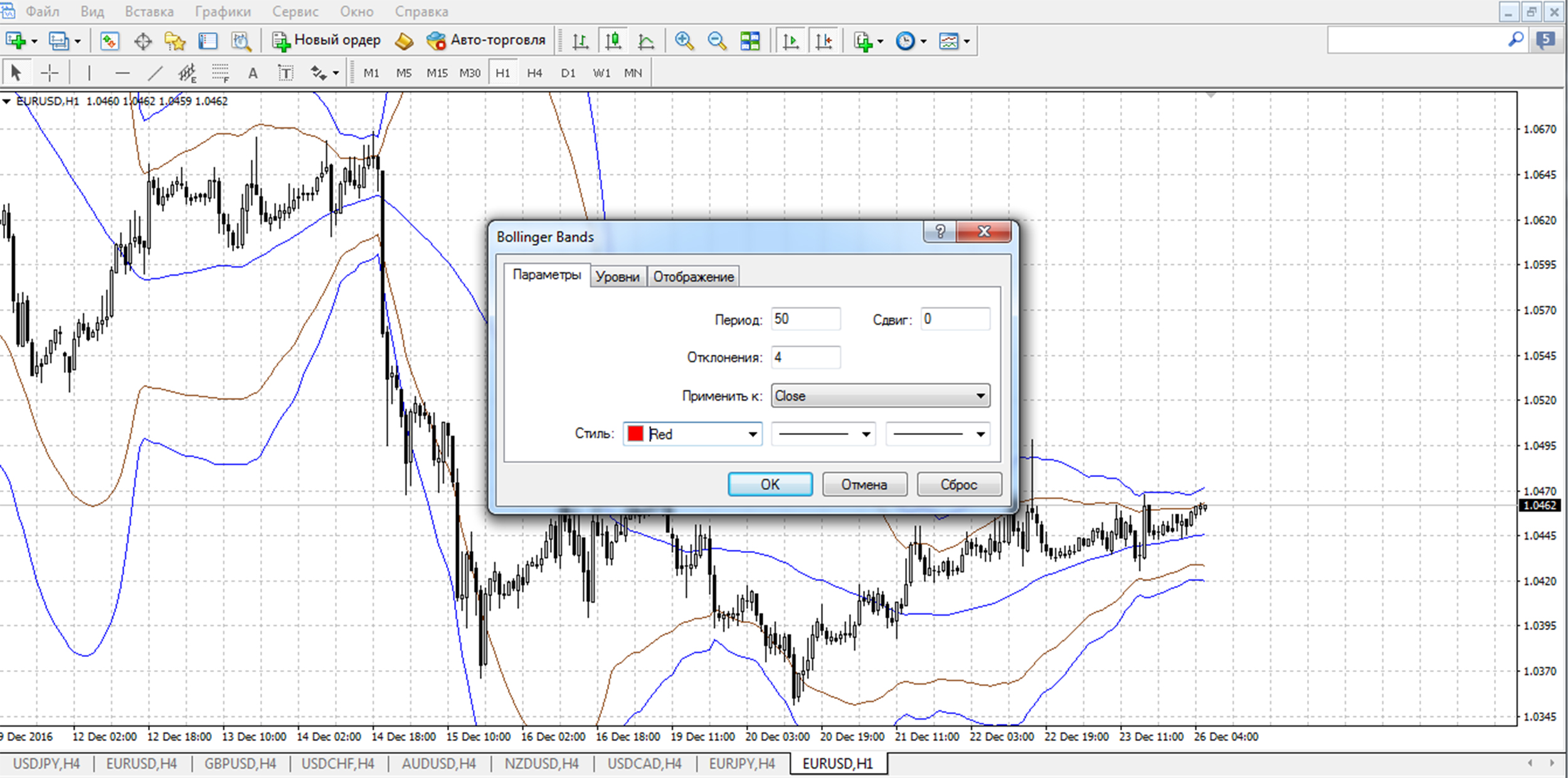Click the Отклонения input field
This screenshot has height=778, width=1568.
tap(806, 357)
